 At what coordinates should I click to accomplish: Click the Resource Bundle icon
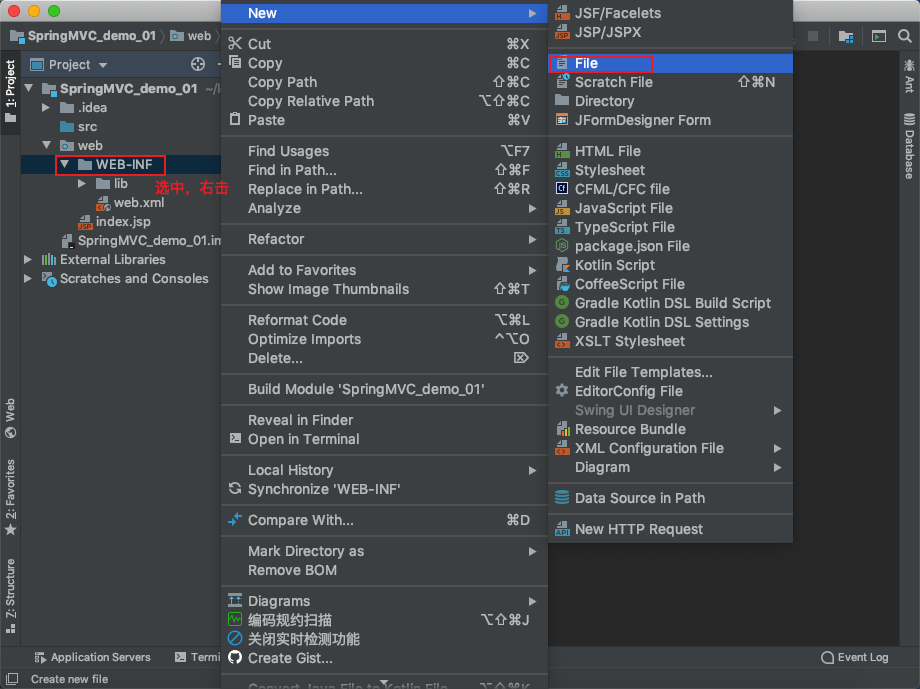click(562, 429)
